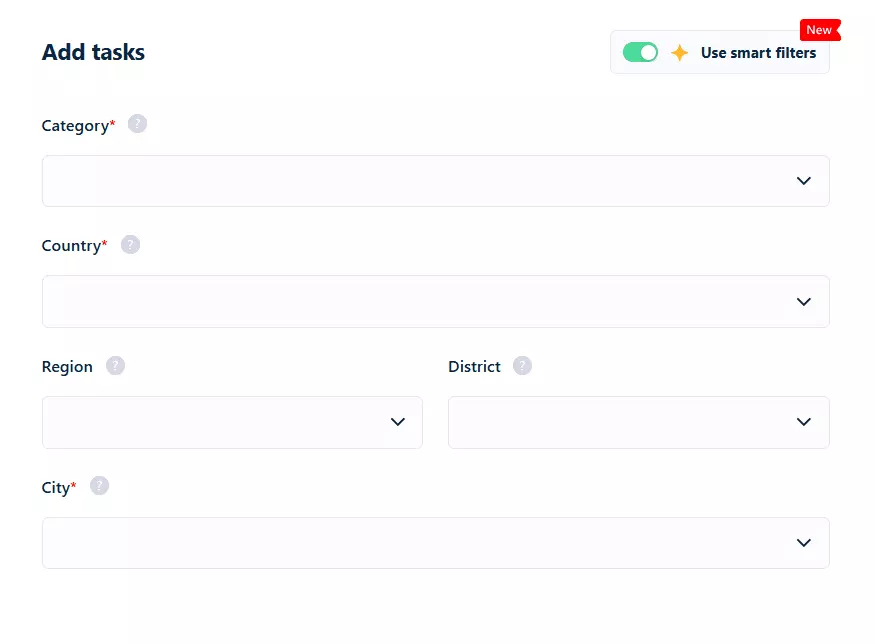Click the help icon next to Country

(130, 244)
